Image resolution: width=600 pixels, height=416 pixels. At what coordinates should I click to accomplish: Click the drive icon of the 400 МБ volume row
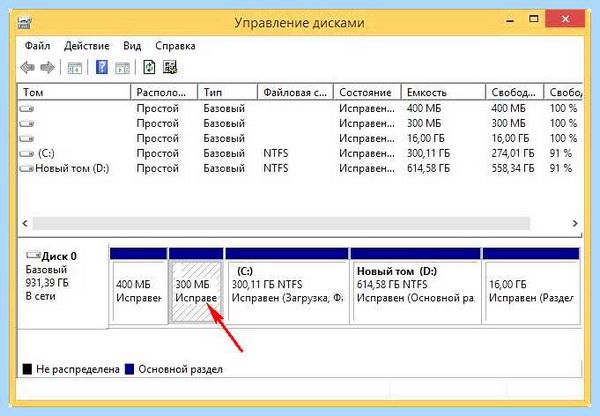click(27, 109)
